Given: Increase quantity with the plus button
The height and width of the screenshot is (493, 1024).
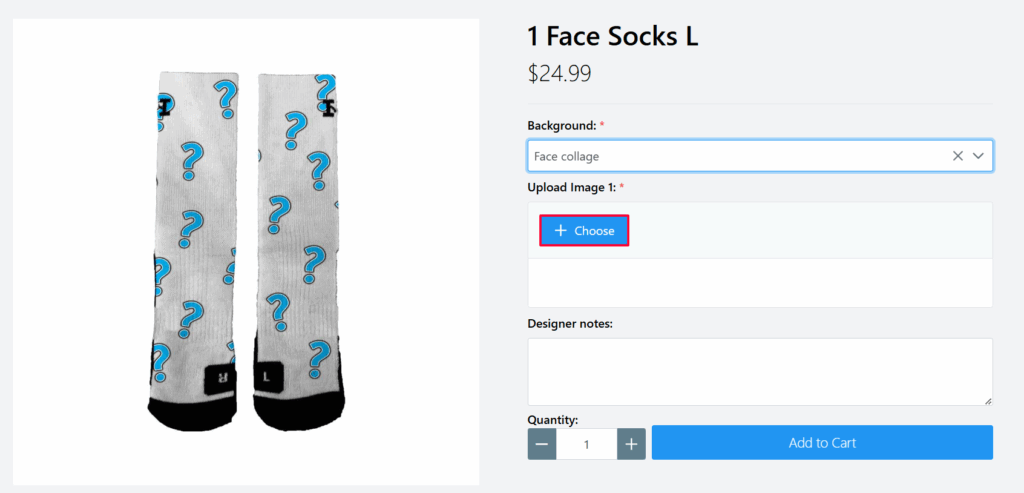Looking at the screenshot, I should pyautogui.click(x=631, y=444).
